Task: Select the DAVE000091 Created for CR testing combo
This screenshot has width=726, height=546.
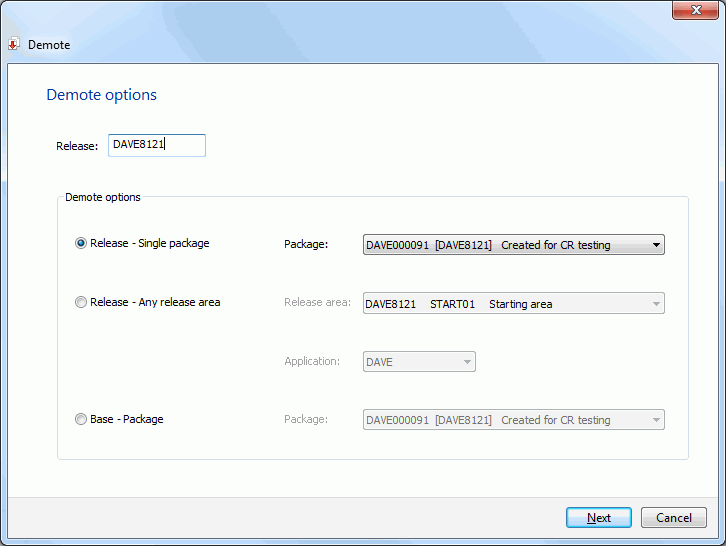Action: pyautogui.click(x=513, y=245)
